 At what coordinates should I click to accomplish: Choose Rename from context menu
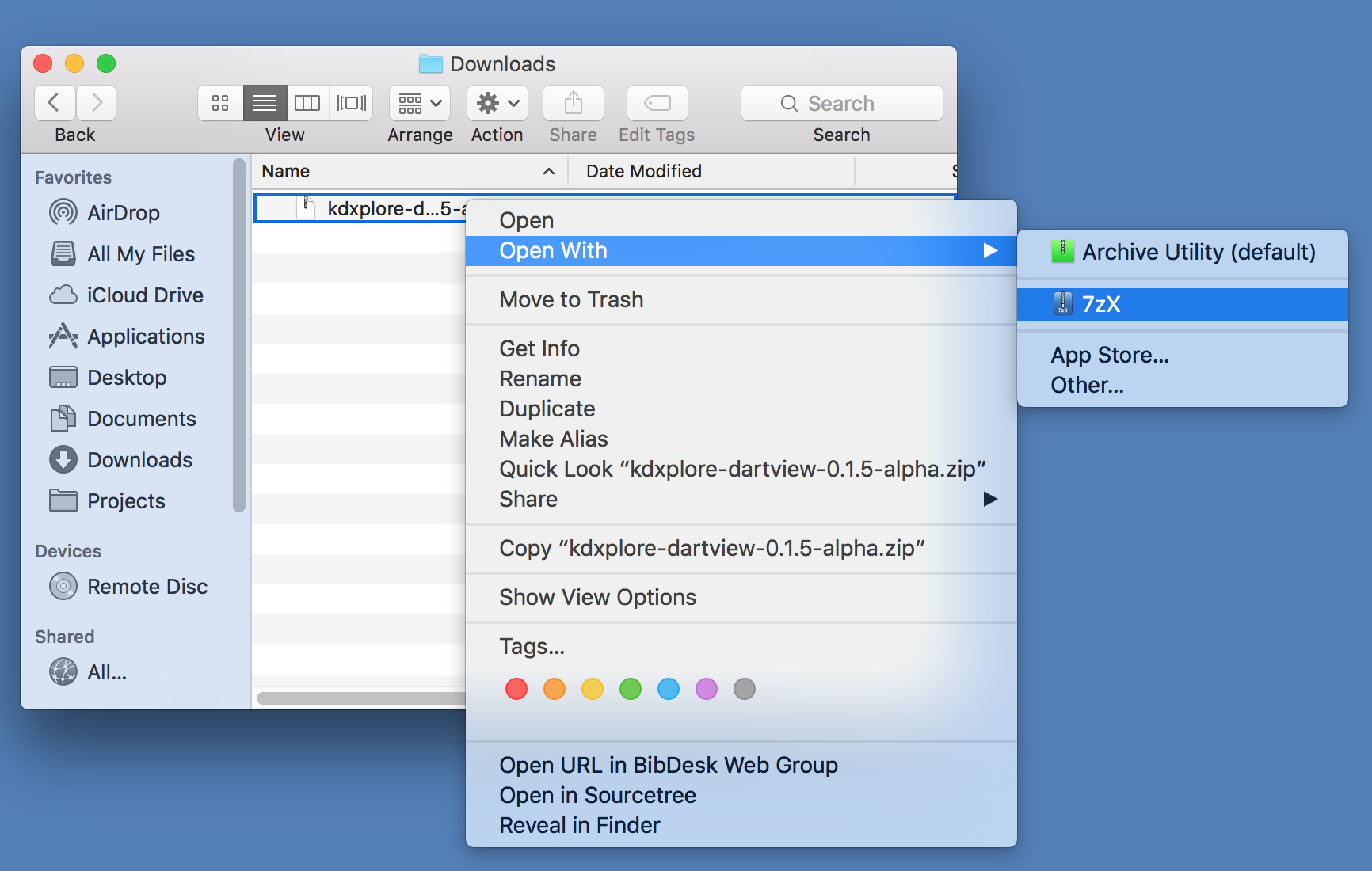pyautogui.click(x=741, y=378)
